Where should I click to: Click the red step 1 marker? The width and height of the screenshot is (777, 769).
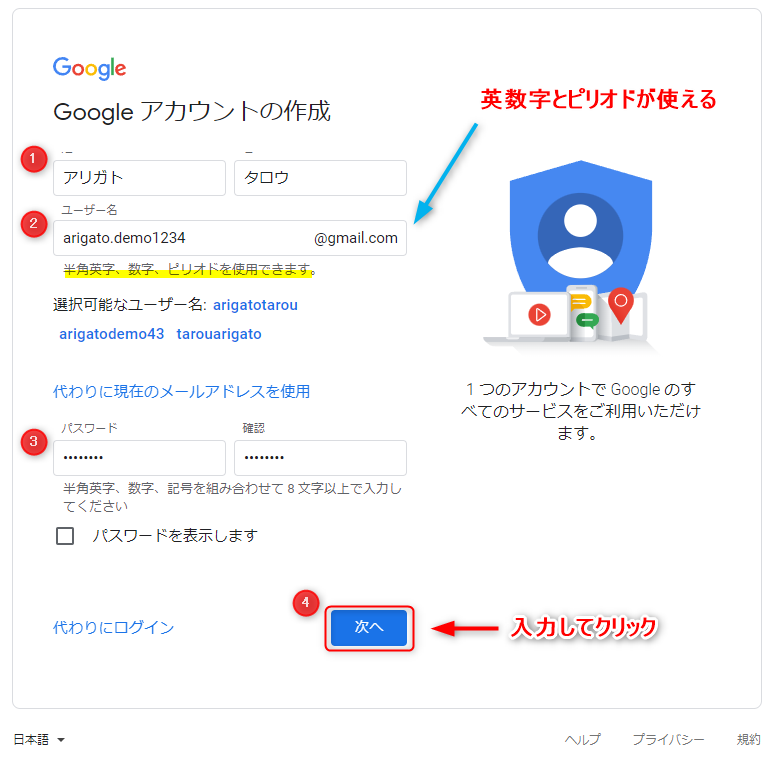click(x=34, y=159)
